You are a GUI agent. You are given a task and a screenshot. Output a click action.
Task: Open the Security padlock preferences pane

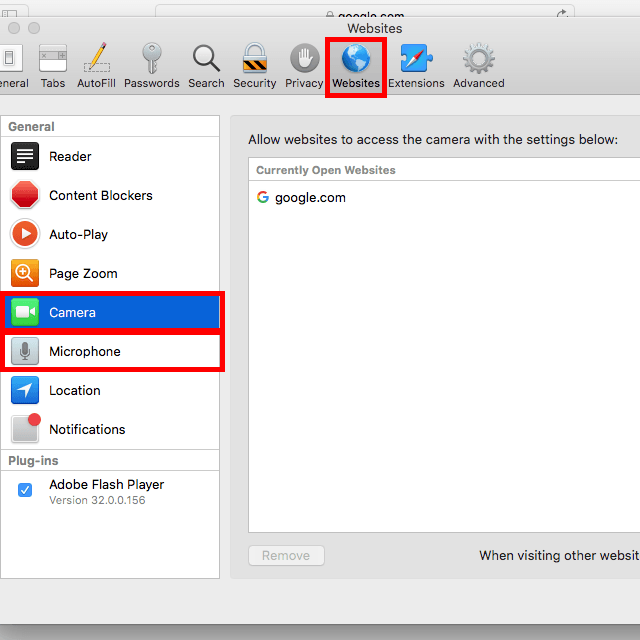tap(254, 66)
